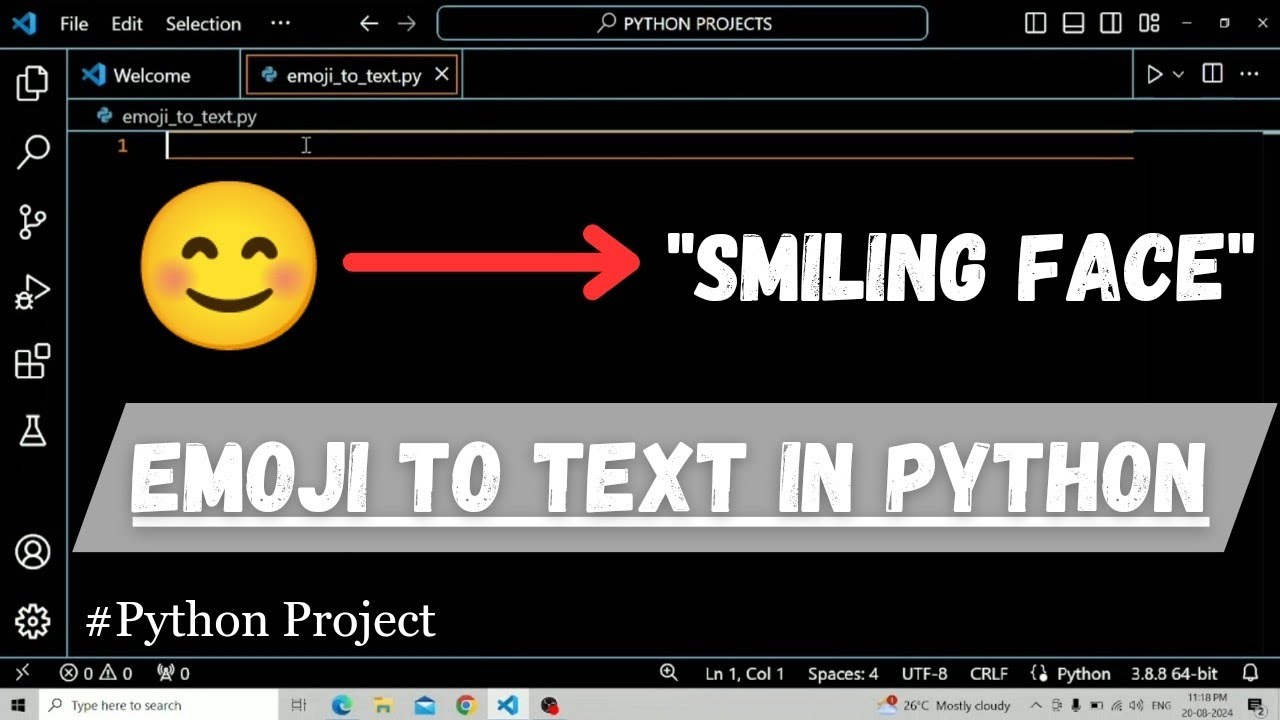Select the 3.8.8 64-bit Python interpreter
The width and height of the screenshot is (1280, 720).
click(1174, 673)
